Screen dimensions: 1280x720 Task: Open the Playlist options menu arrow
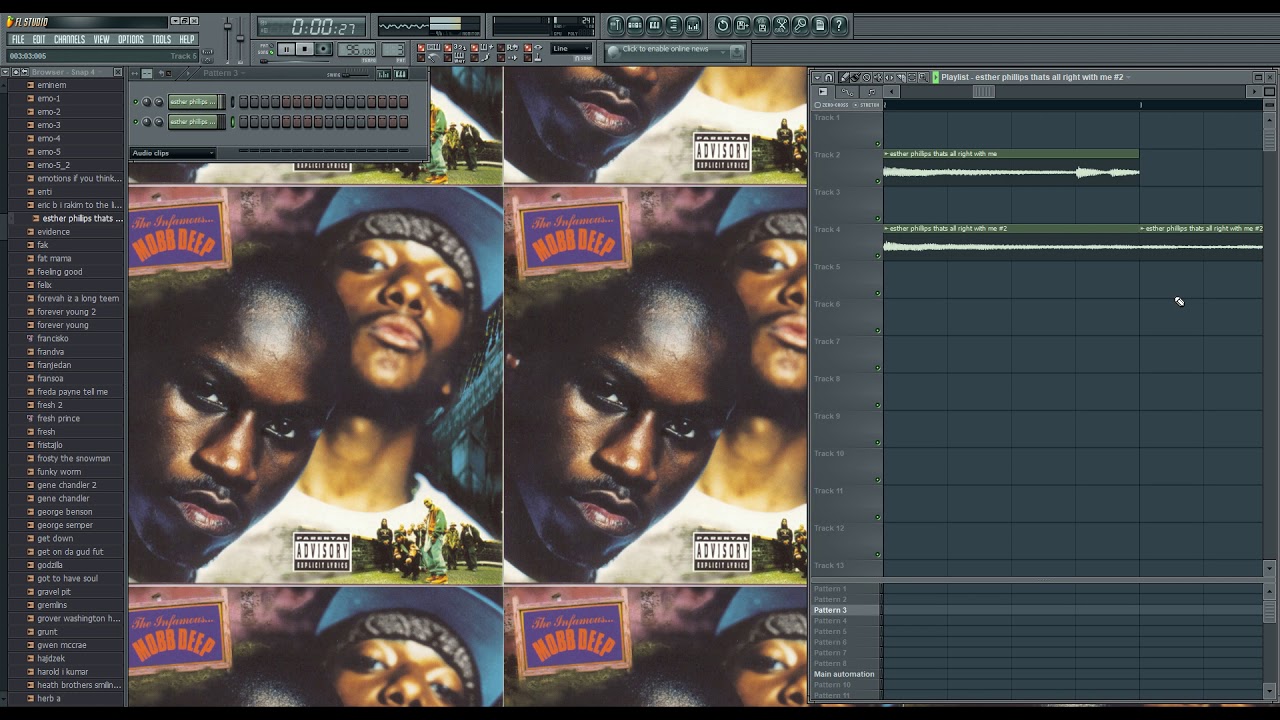coord(817,78)
